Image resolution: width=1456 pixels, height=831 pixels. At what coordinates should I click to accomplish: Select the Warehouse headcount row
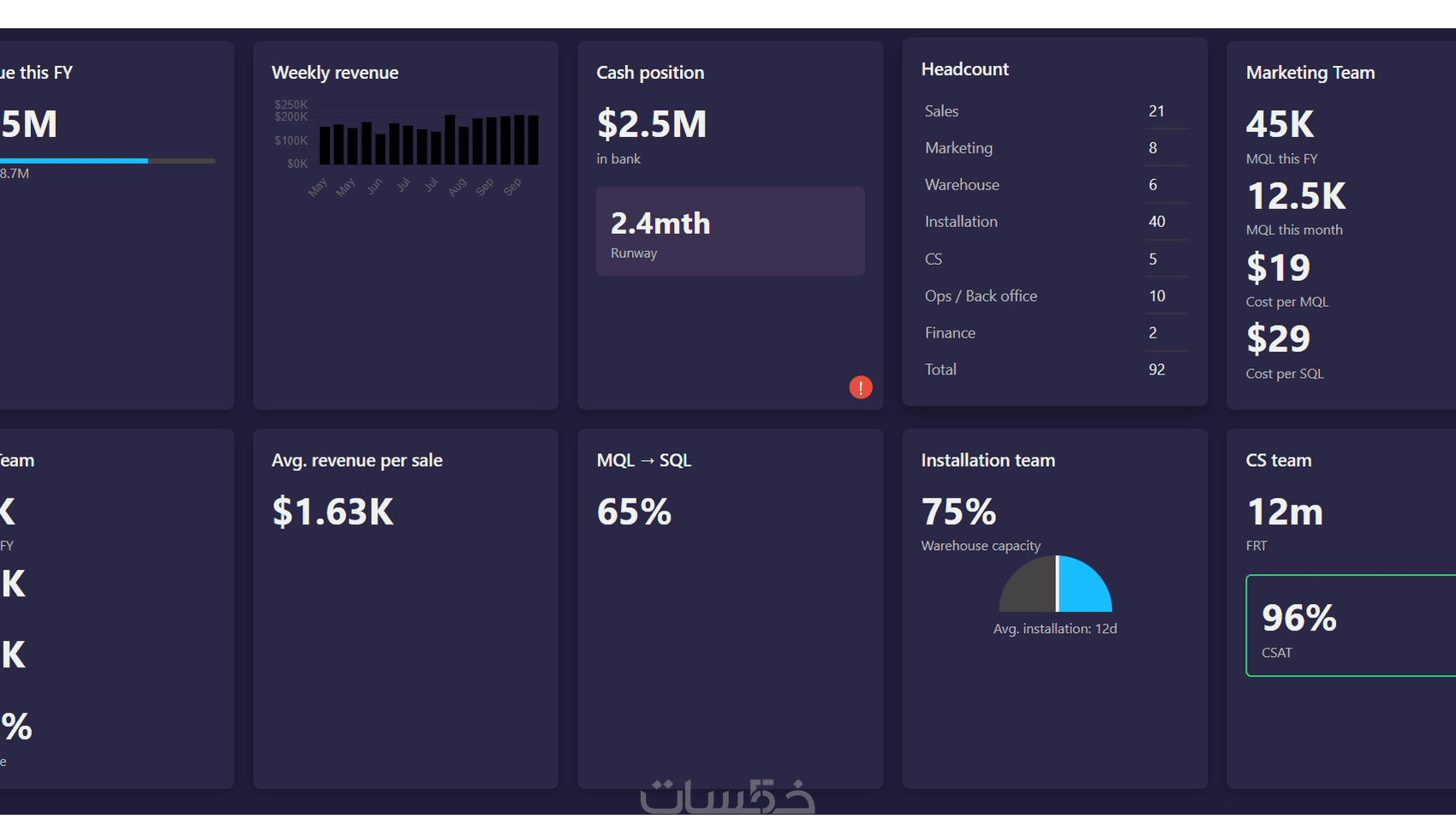pyautogui.click(x=1055, y=184)
